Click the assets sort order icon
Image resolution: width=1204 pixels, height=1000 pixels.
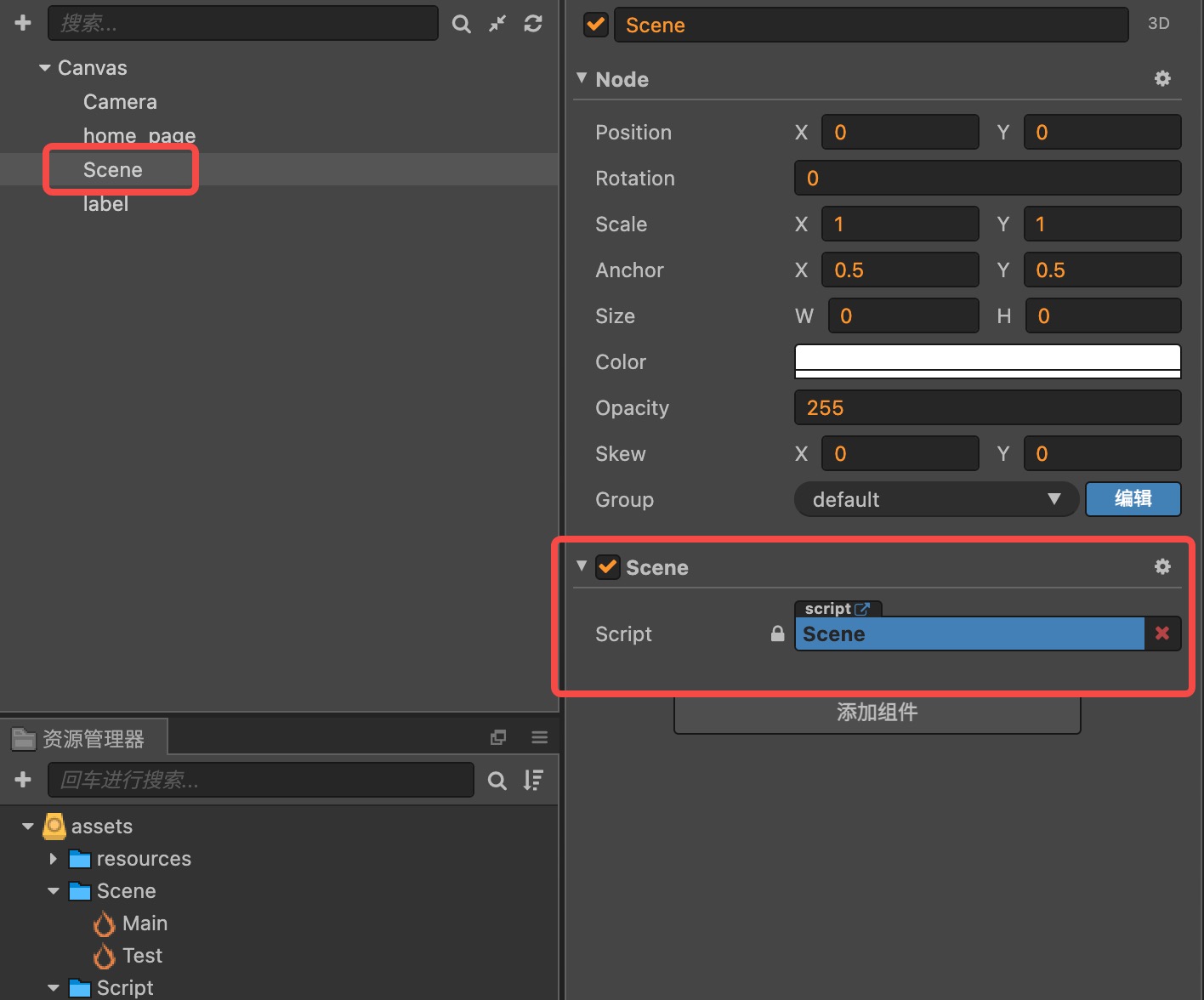coord(533,780)
